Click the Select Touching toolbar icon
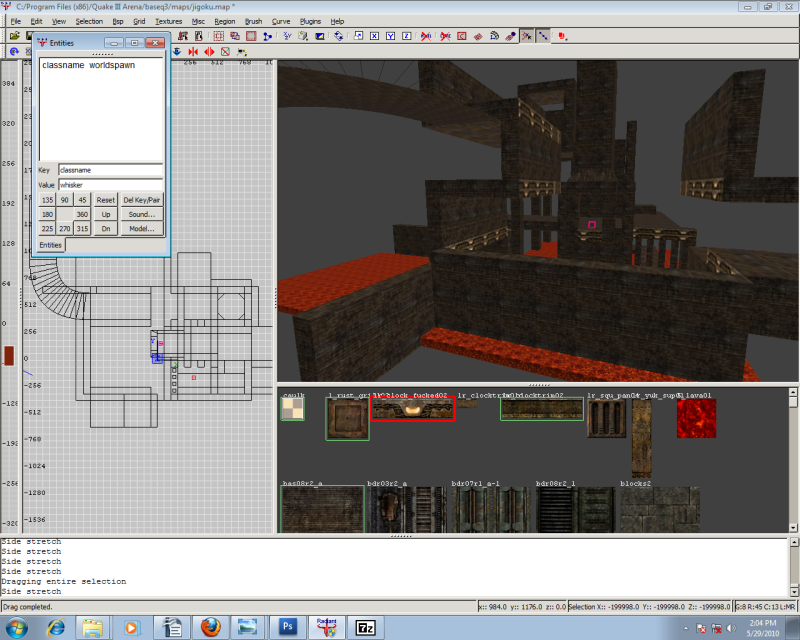Image resolution: width=800 pixels, height=640 pixels. [x=235, y=36]
